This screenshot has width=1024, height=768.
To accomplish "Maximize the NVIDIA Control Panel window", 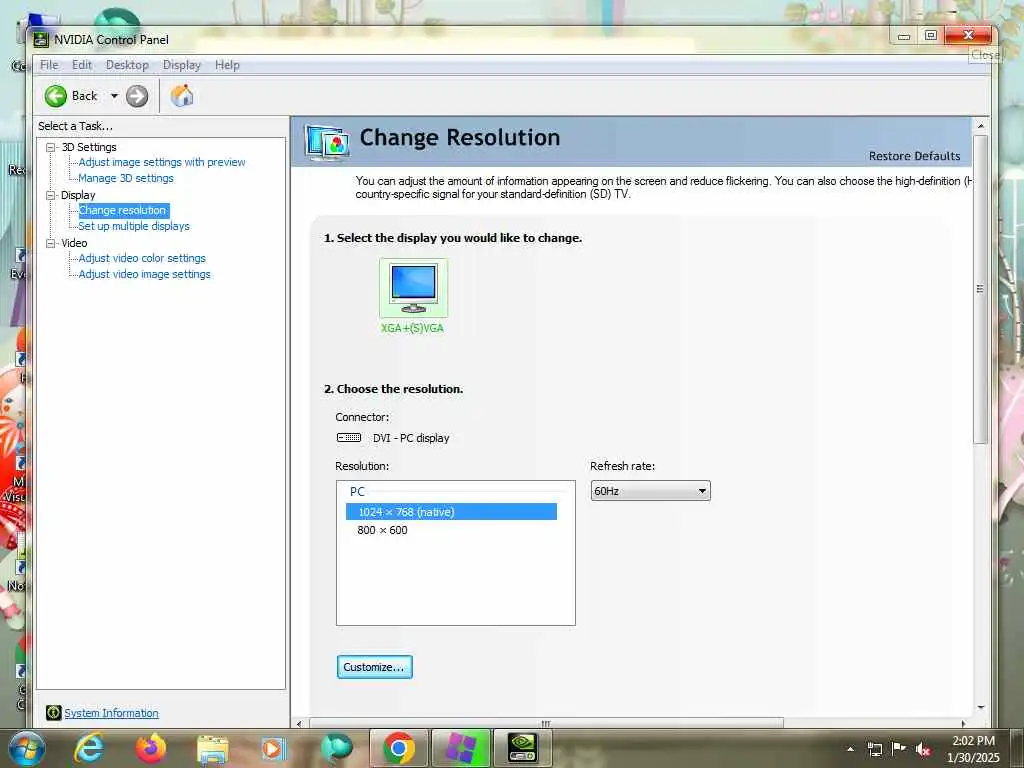I will [931, 36].
